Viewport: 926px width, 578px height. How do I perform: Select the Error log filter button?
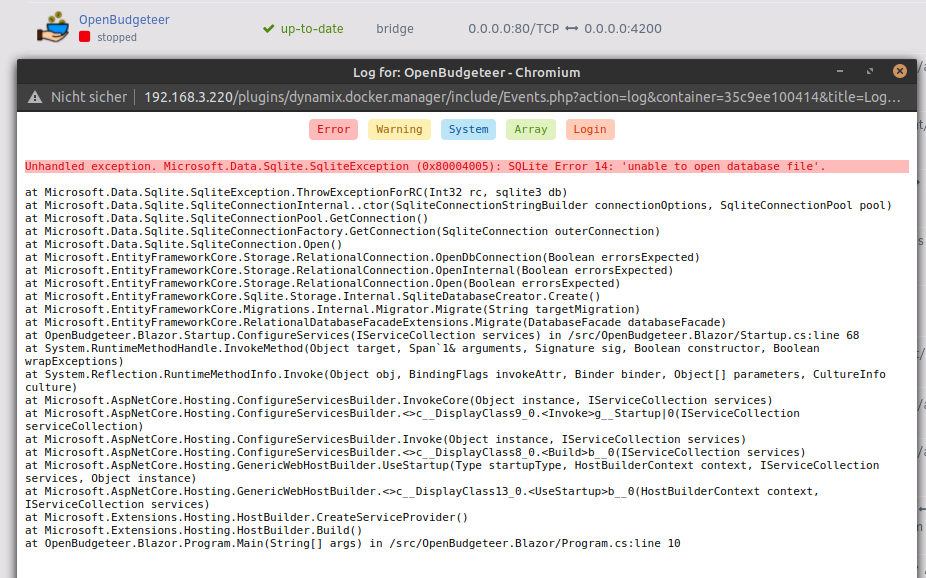[333, 129]
